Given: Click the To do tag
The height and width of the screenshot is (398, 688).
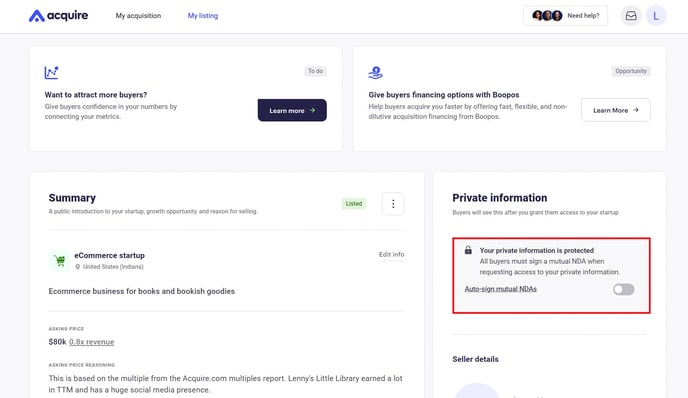Looking at the screenshot, I should coord(315,71).
